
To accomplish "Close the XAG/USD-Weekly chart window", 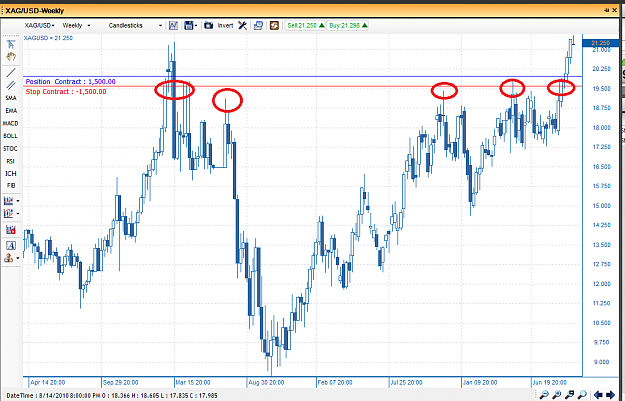I will 615,10.
